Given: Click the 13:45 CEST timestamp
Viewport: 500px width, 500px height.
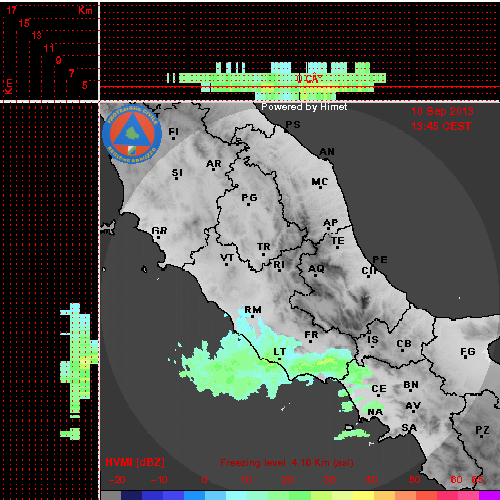Looking at the screenshot, I should click(x=441, y=126).
